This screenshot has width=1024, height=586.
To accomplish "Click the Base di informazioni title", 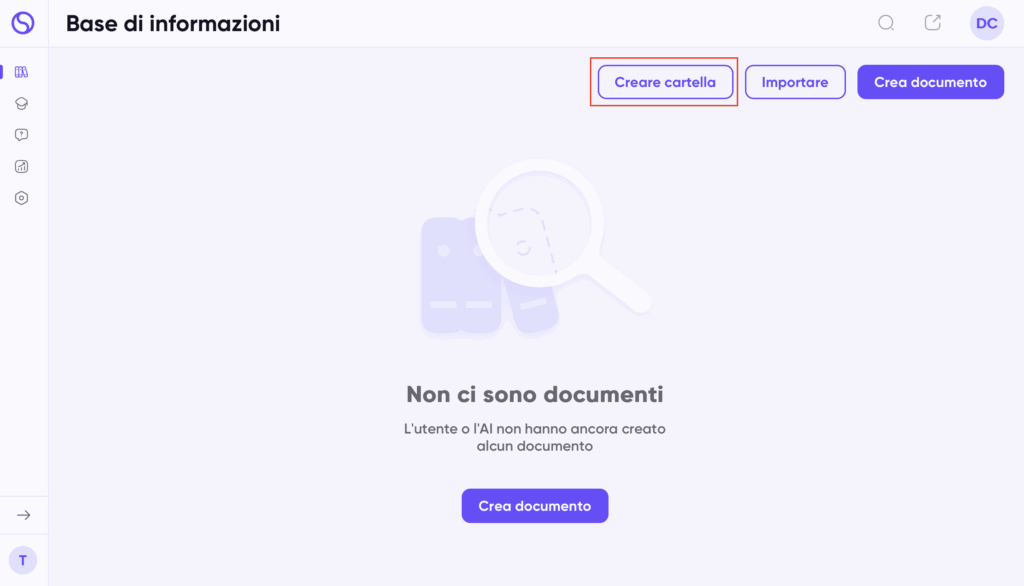I will pyautogui.click(x=173, y=24).
